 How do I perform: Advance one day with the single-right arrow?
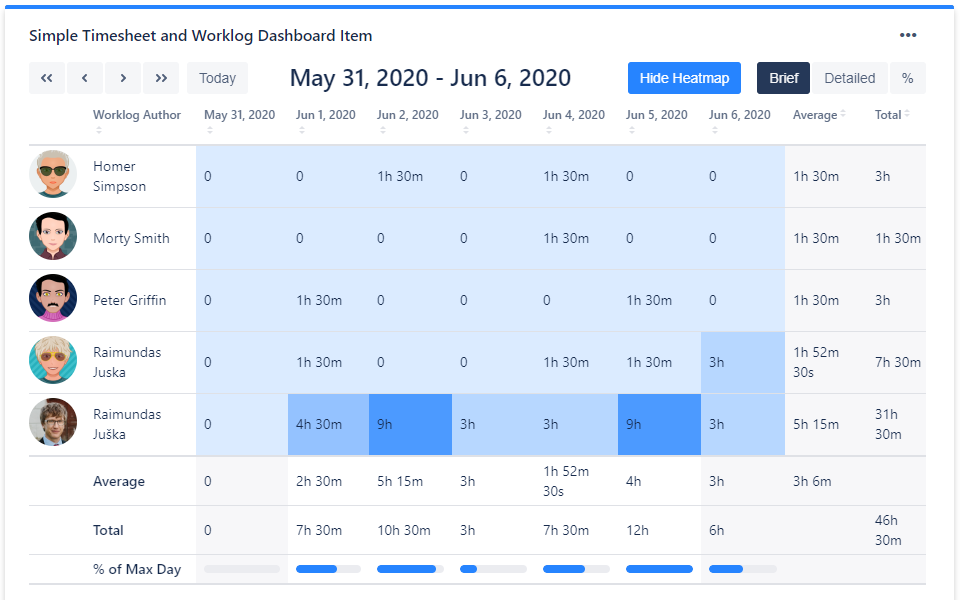click(x=123, y=78)
